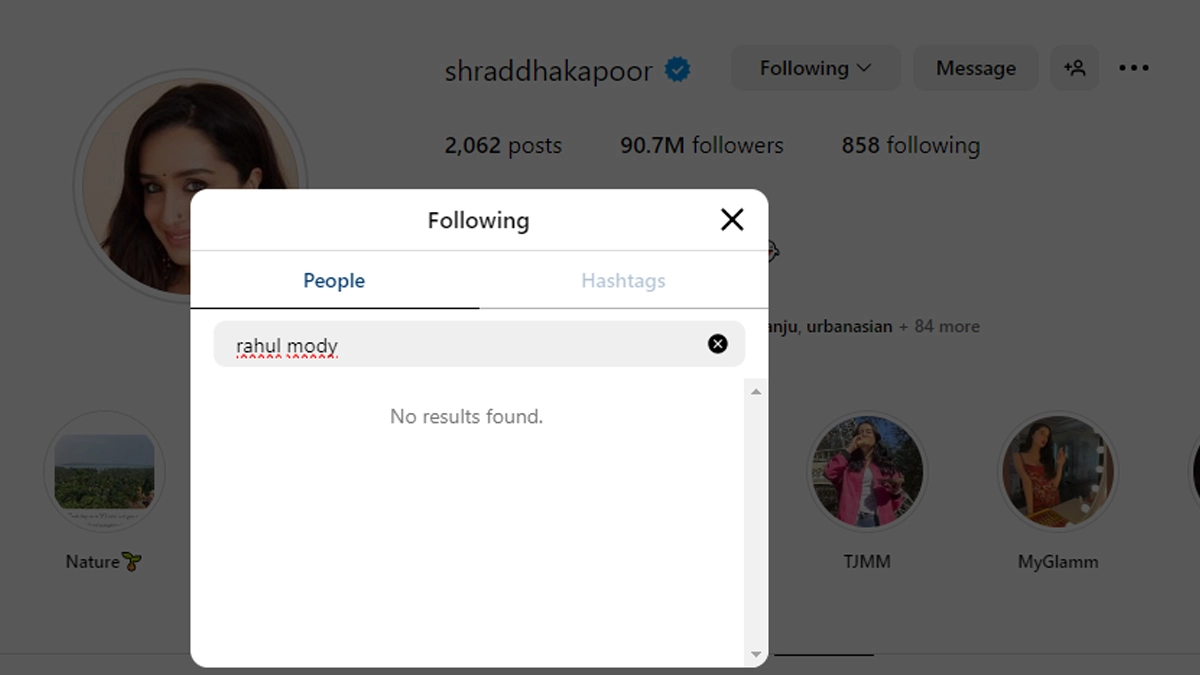Click the + 84 more followed-by link

(939, 326)
